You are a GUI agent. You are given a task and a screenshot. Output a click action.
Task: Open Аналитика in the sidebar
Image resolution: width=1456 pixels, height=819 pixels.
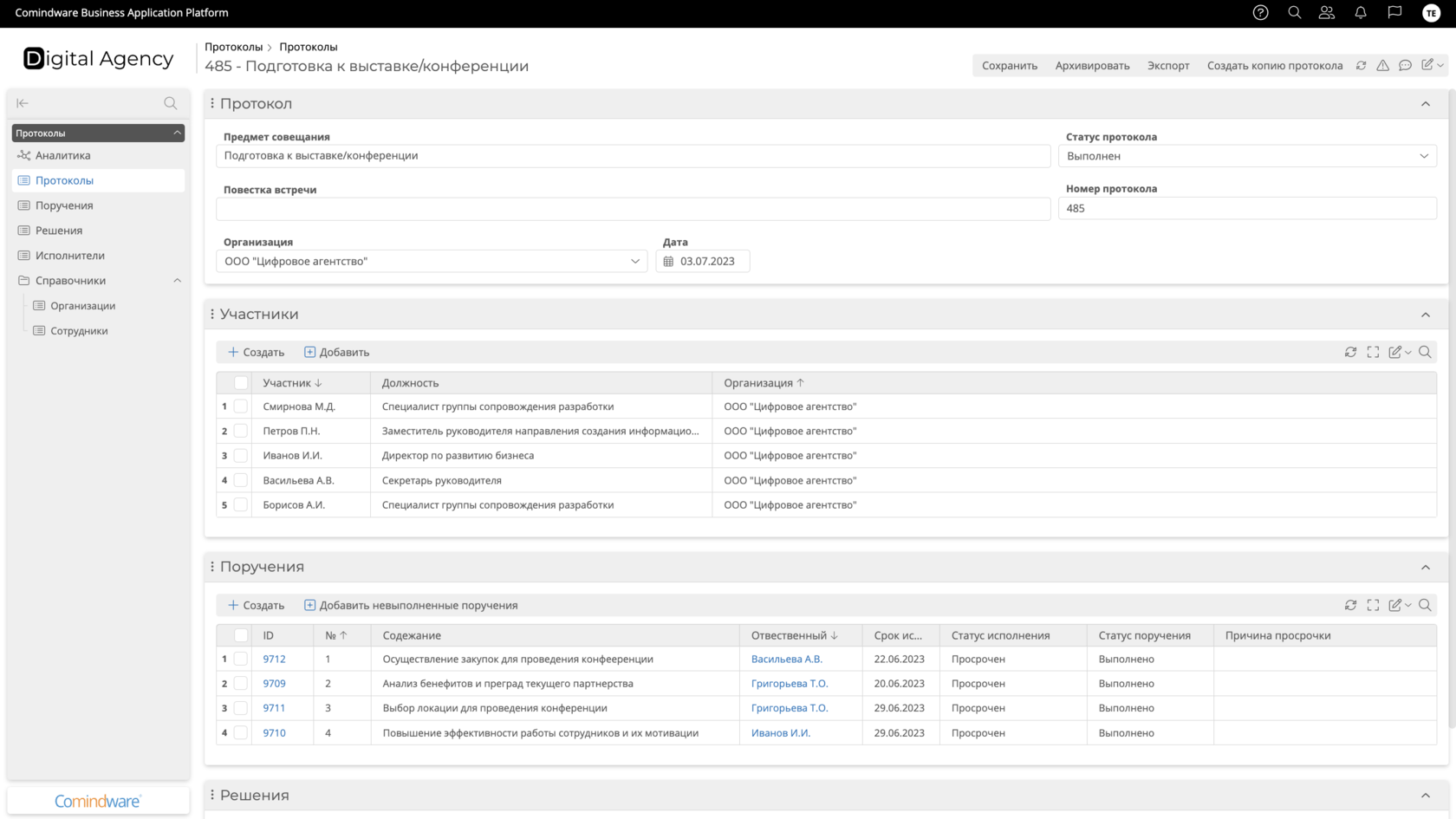(62, 156)
